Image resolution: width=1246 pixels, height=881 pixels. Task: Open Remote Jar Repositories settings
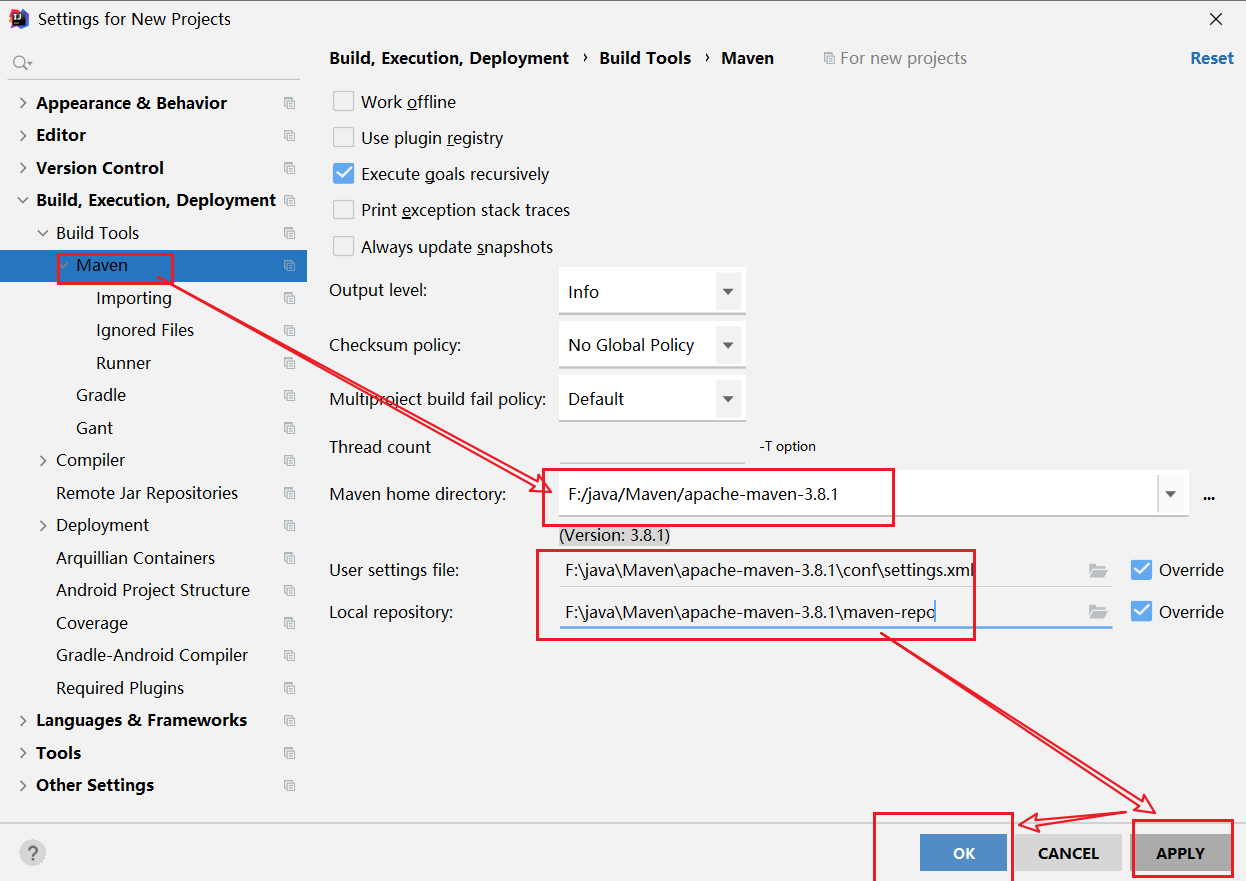coord(147,493)
